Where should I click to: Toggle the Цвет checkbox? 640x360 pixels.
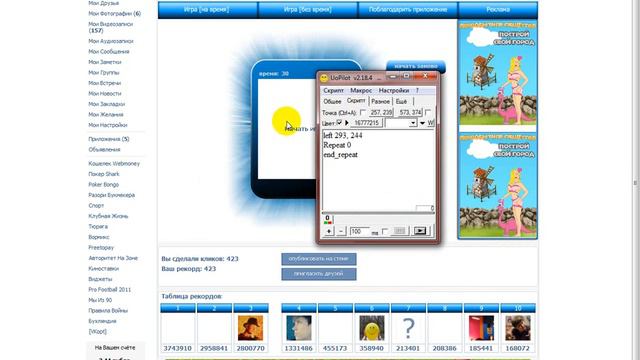pos(339,122)
